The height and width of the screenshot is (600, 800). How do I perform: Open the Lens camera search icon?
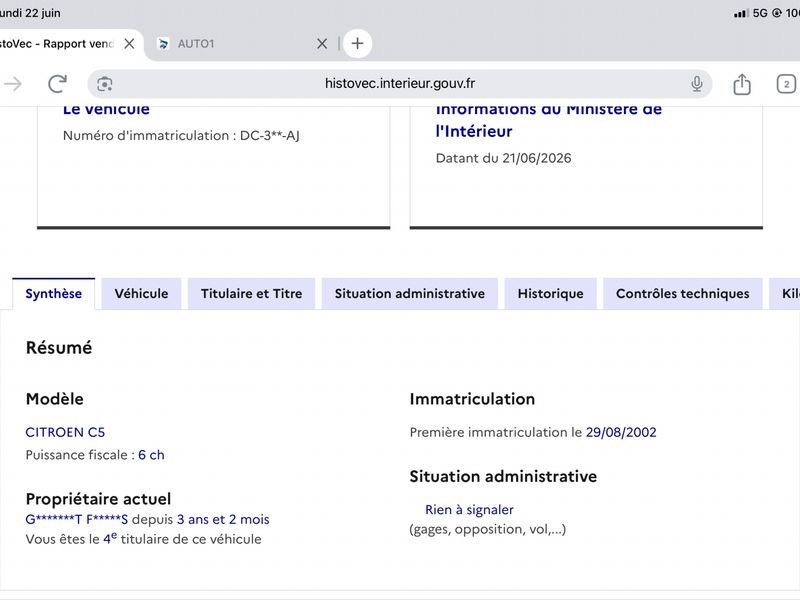tap(105, 84)
